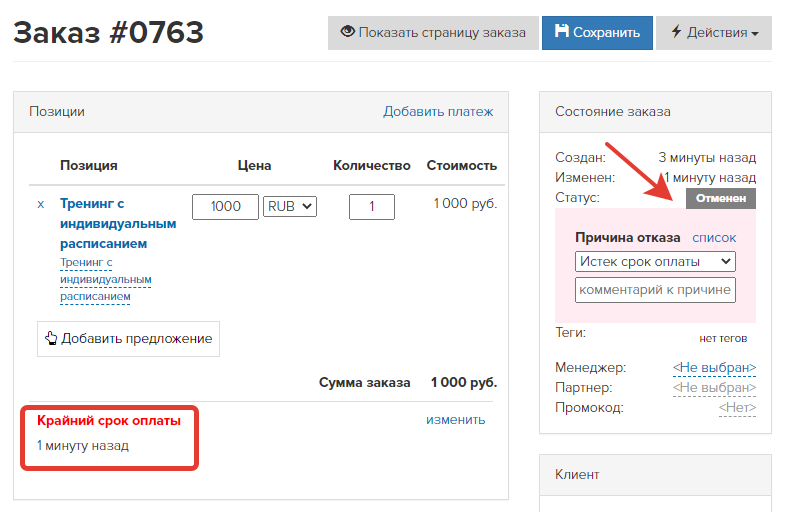Click Показать страницу заказа button
The width and height of the screenshot is (788, 512).
tap(433, 32)
